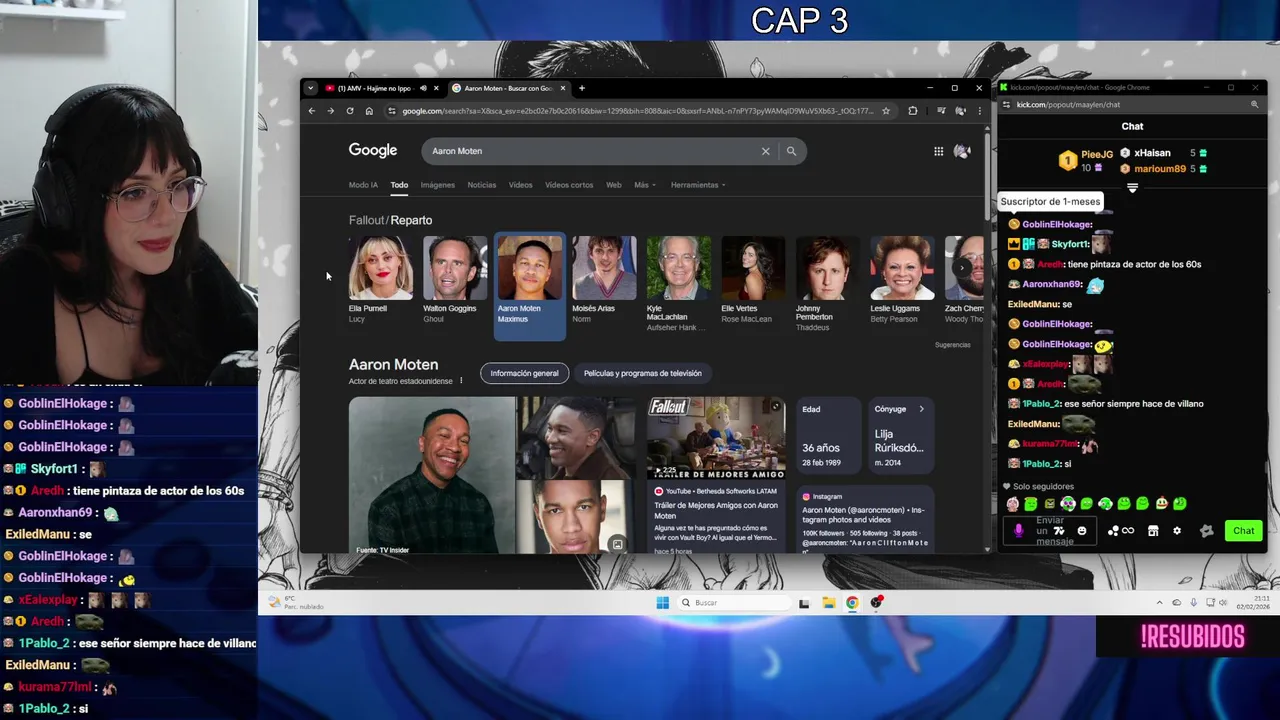Screen dimensions: 1280x720
Task: Select Kyle MacLachlan cast thumbnail
Action: (678, 268)
